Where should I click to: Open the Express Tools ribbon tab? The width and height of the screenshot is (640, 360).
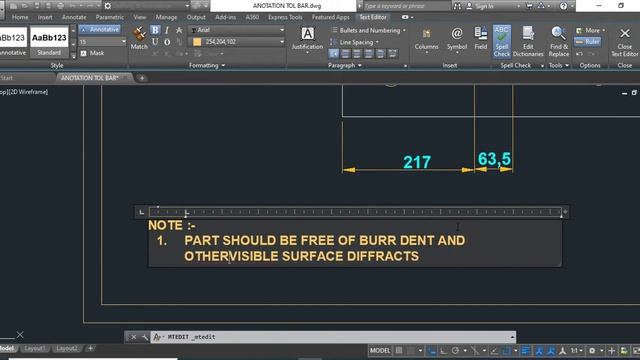coord(285,17)
